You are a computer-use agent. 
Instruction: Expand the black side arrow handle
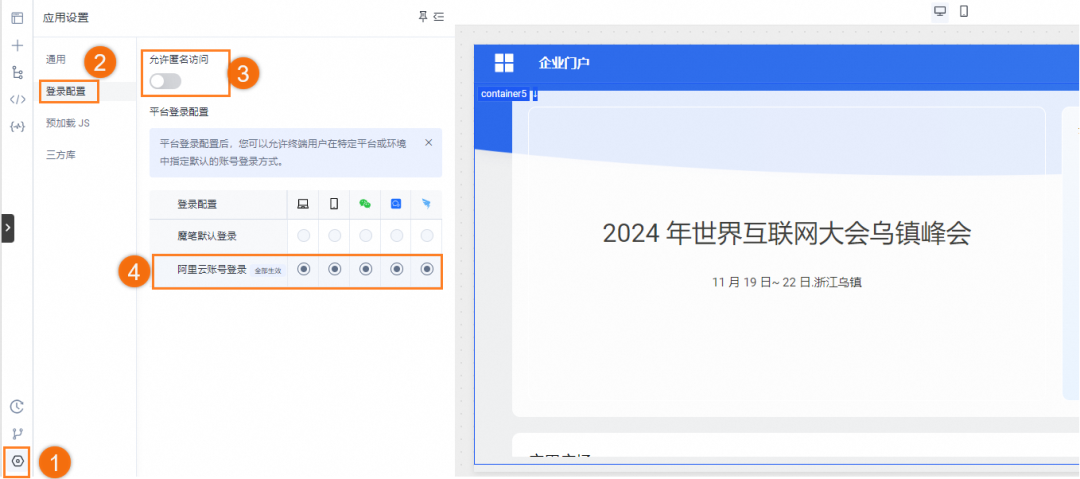pos(8,228)
